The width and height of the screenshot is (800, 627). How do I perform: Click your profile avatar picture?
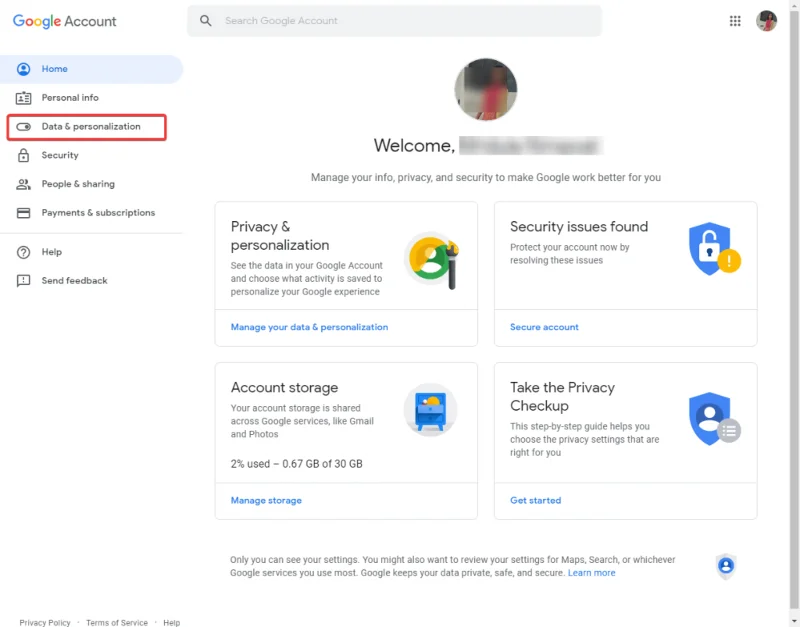tap(766, 20)
